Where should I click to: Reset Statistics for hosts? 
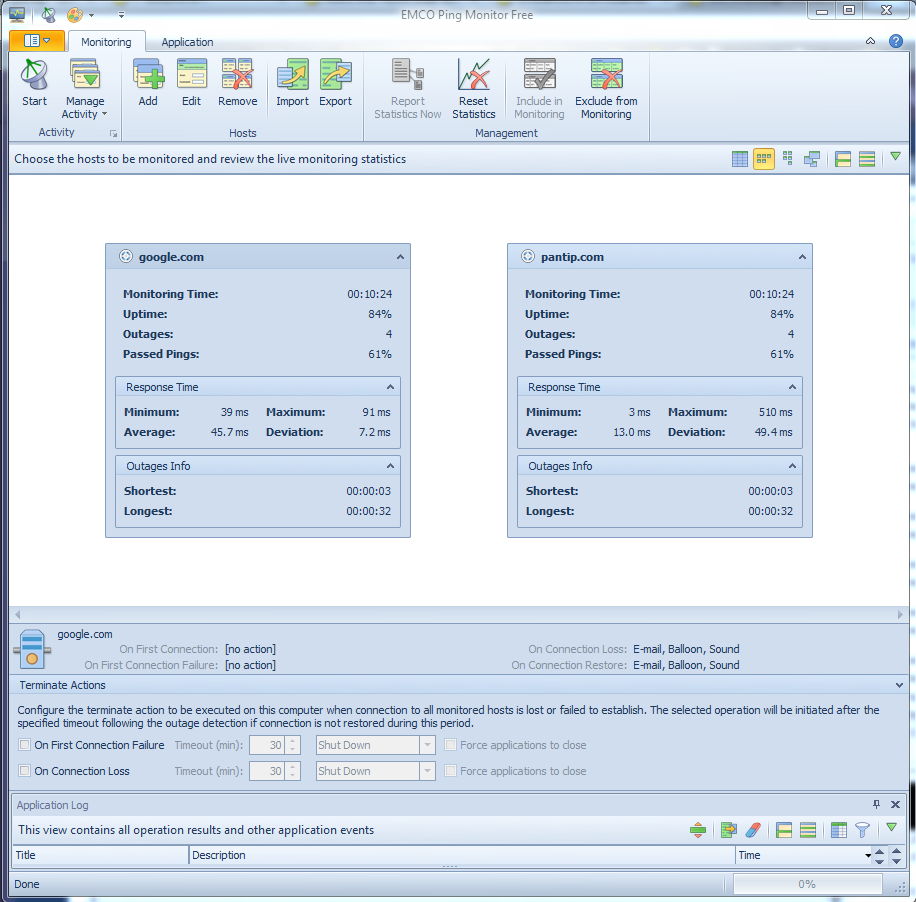coord(473,89)
